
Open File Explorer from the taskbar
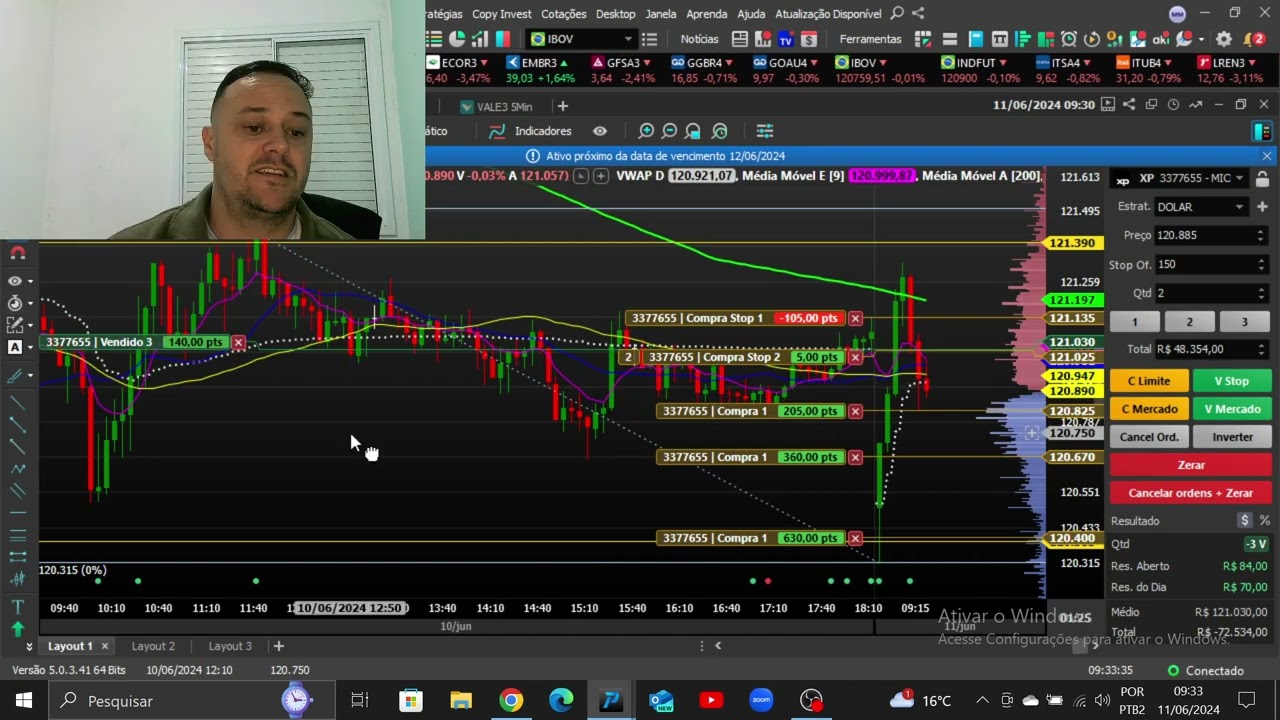point(461,700)
